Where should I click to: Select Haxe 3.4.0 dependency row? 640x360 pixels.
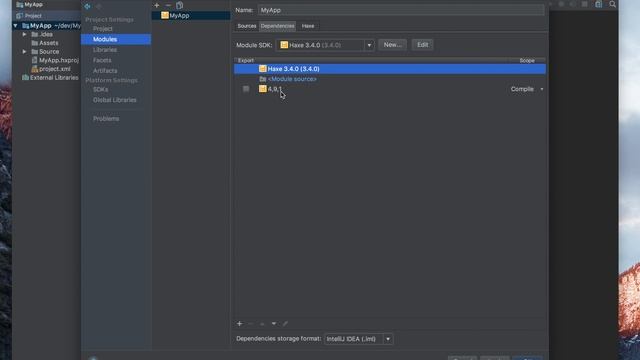(390, 69)
